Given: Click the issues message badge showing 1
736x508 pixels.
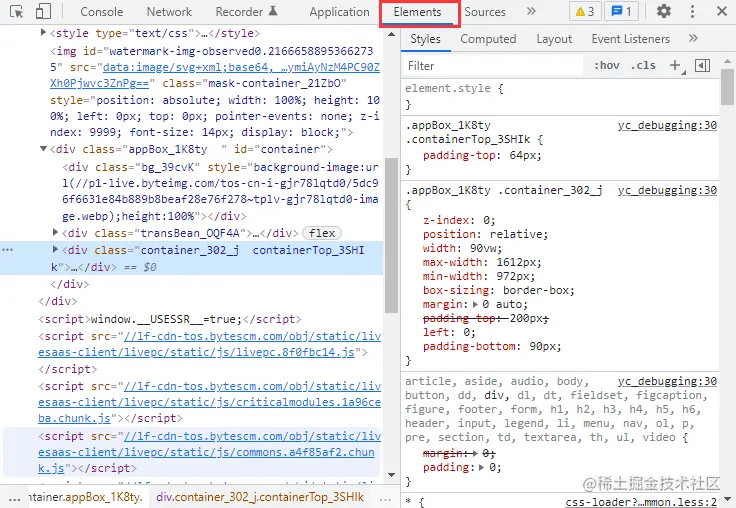Looking at the screenshot, I should pyautogui.click(x=621, y=11).
